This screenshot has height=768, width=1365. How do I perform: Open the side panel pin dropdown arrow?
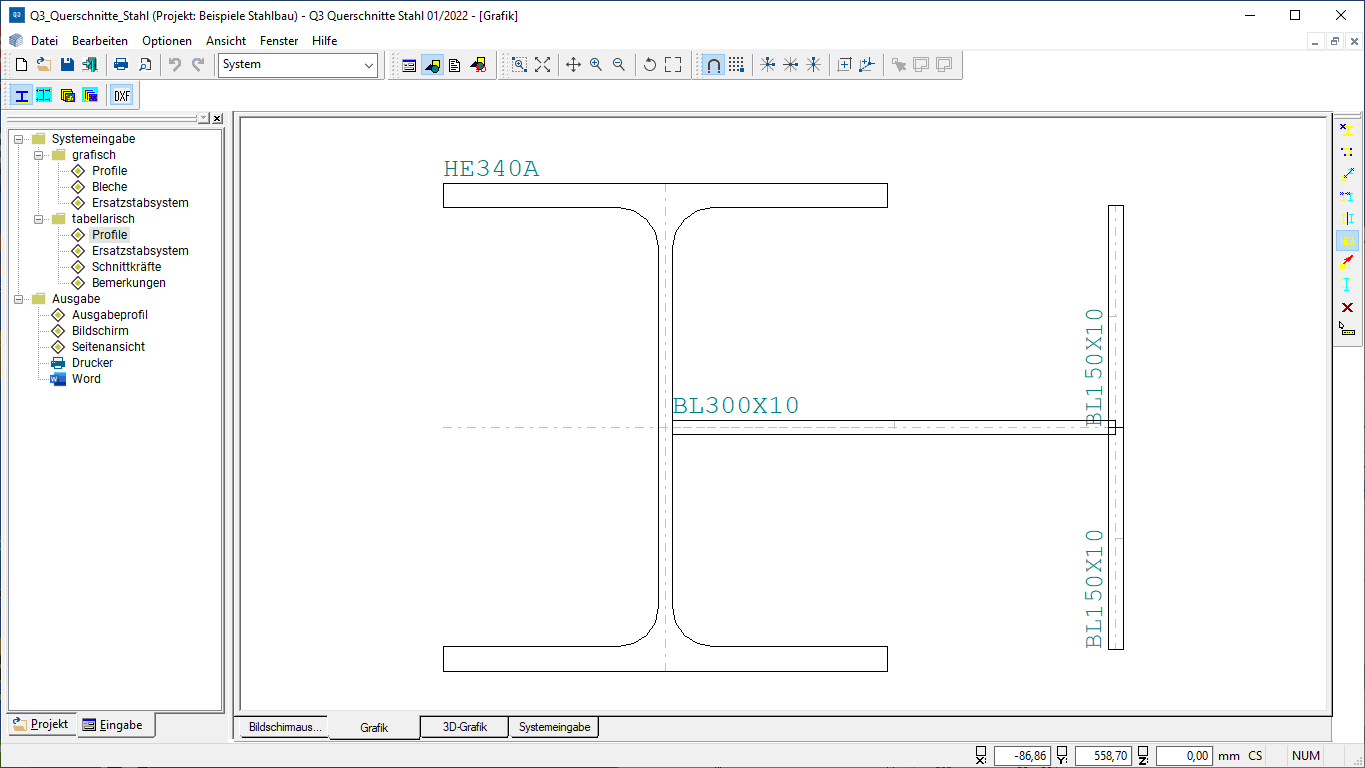pos(204,118)
